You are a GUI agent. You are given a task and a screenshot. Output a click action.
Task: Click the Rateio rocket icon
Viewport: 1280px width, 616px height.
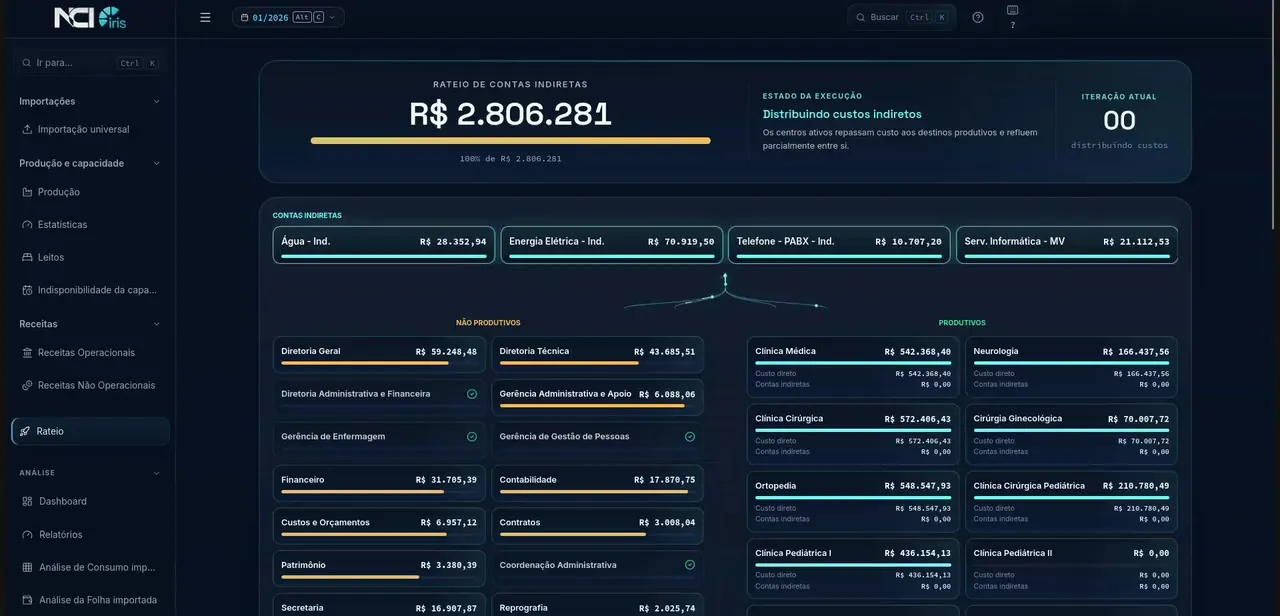[24, 431]
